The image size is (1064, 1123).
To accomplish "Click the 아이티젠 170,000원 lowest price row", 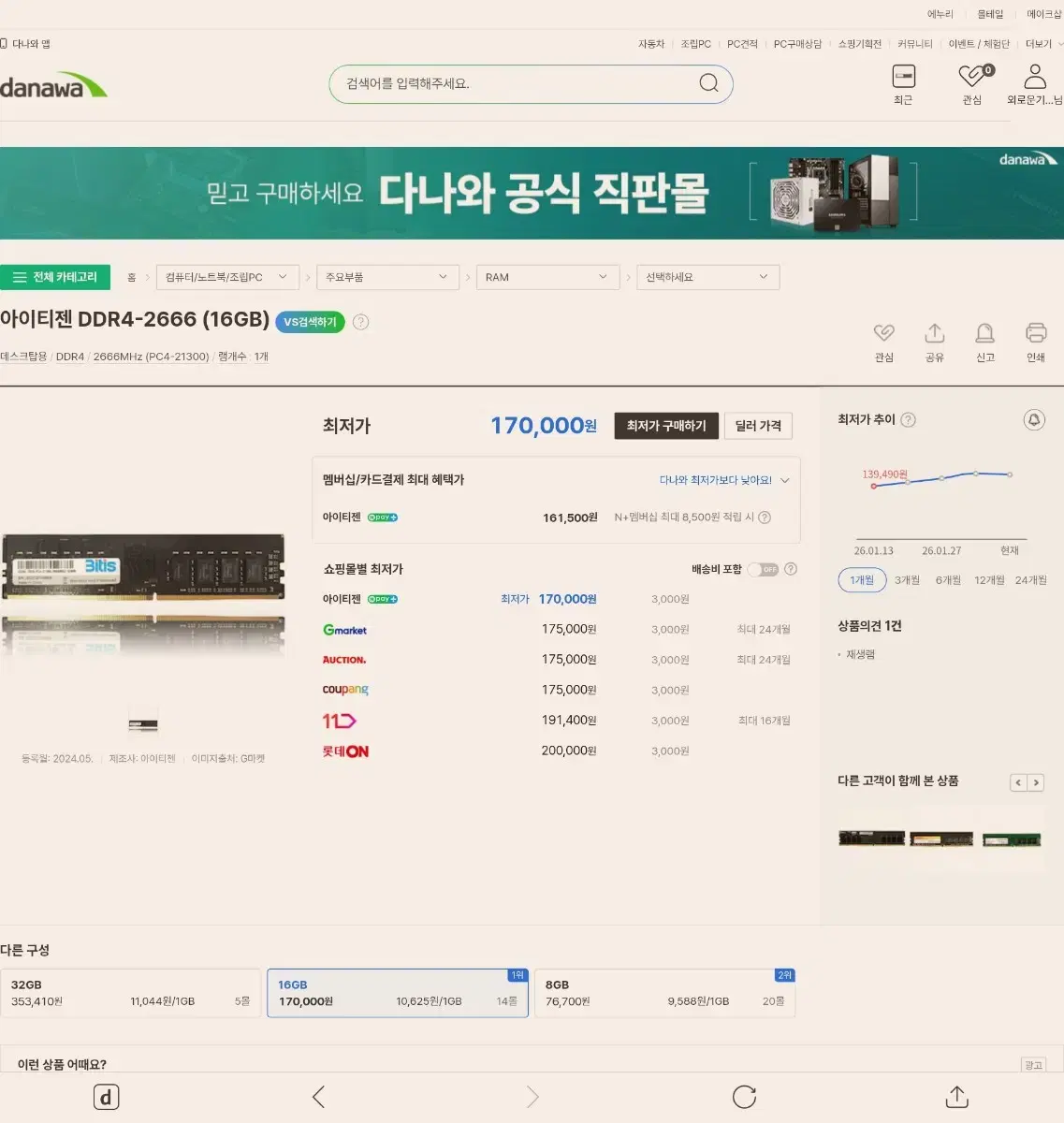I will [x=557, y=599].
